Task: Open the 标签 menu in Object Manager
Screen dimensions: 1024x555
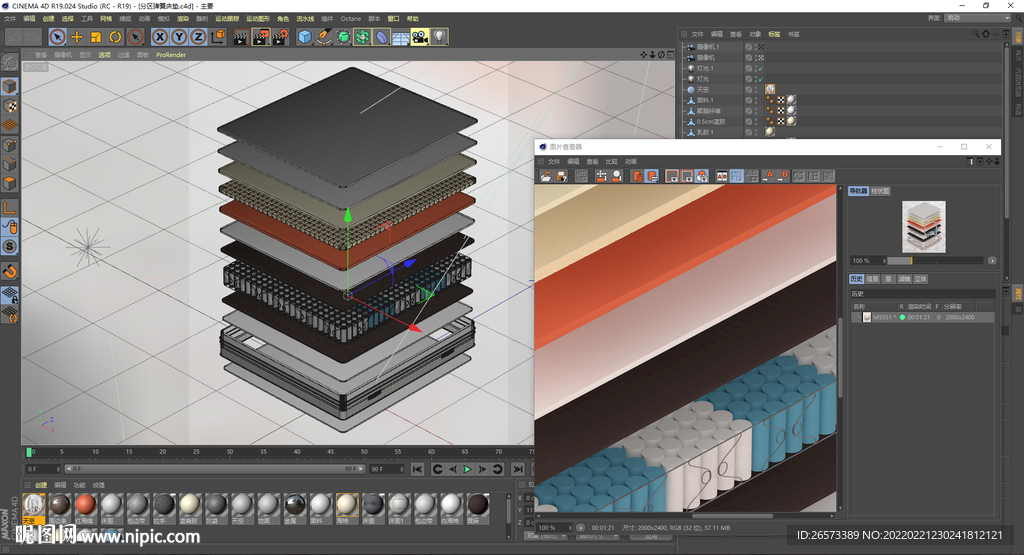Action: pyautogui.click(x=775, y=34)
